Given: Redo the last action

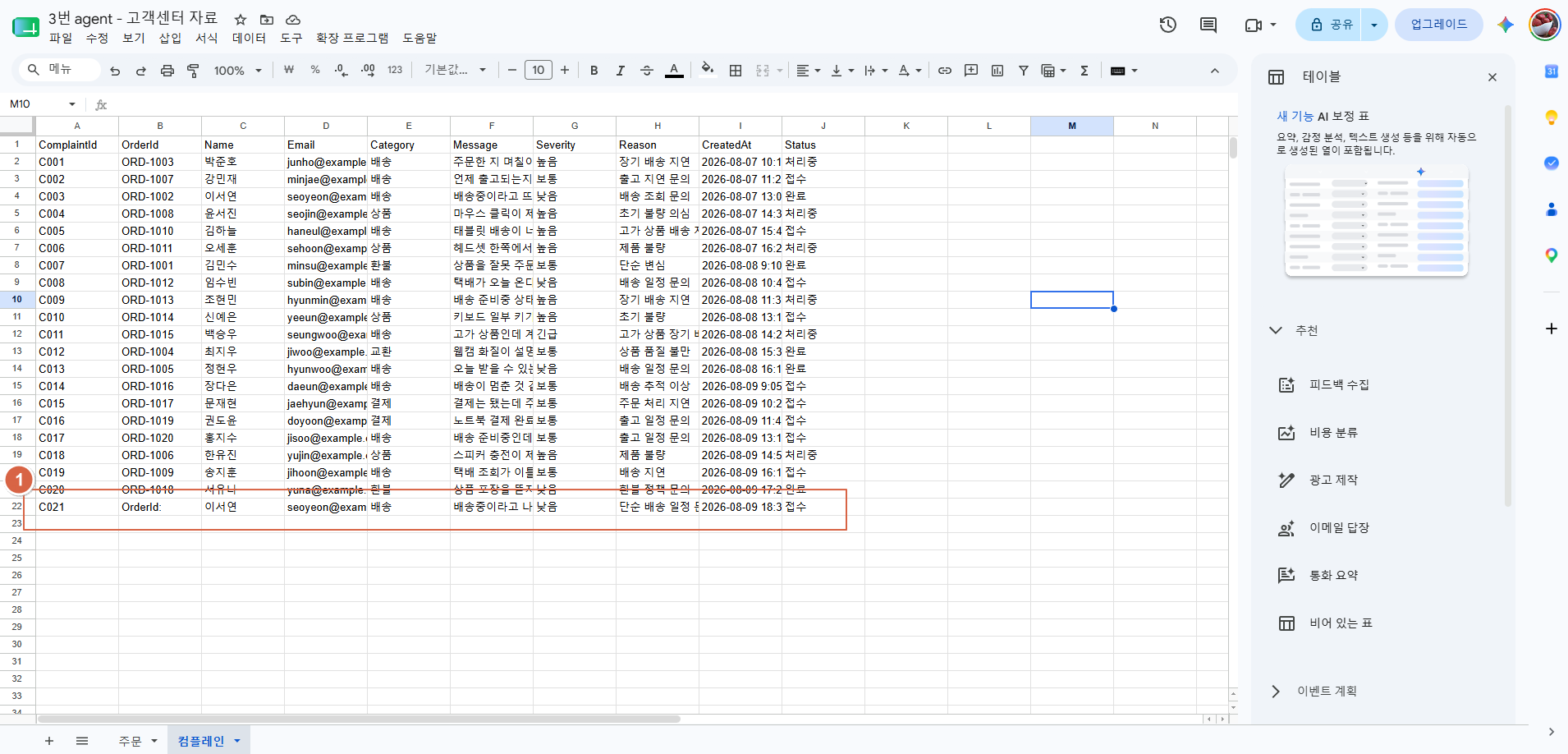Looking at the screenshot, I should 141,71.
